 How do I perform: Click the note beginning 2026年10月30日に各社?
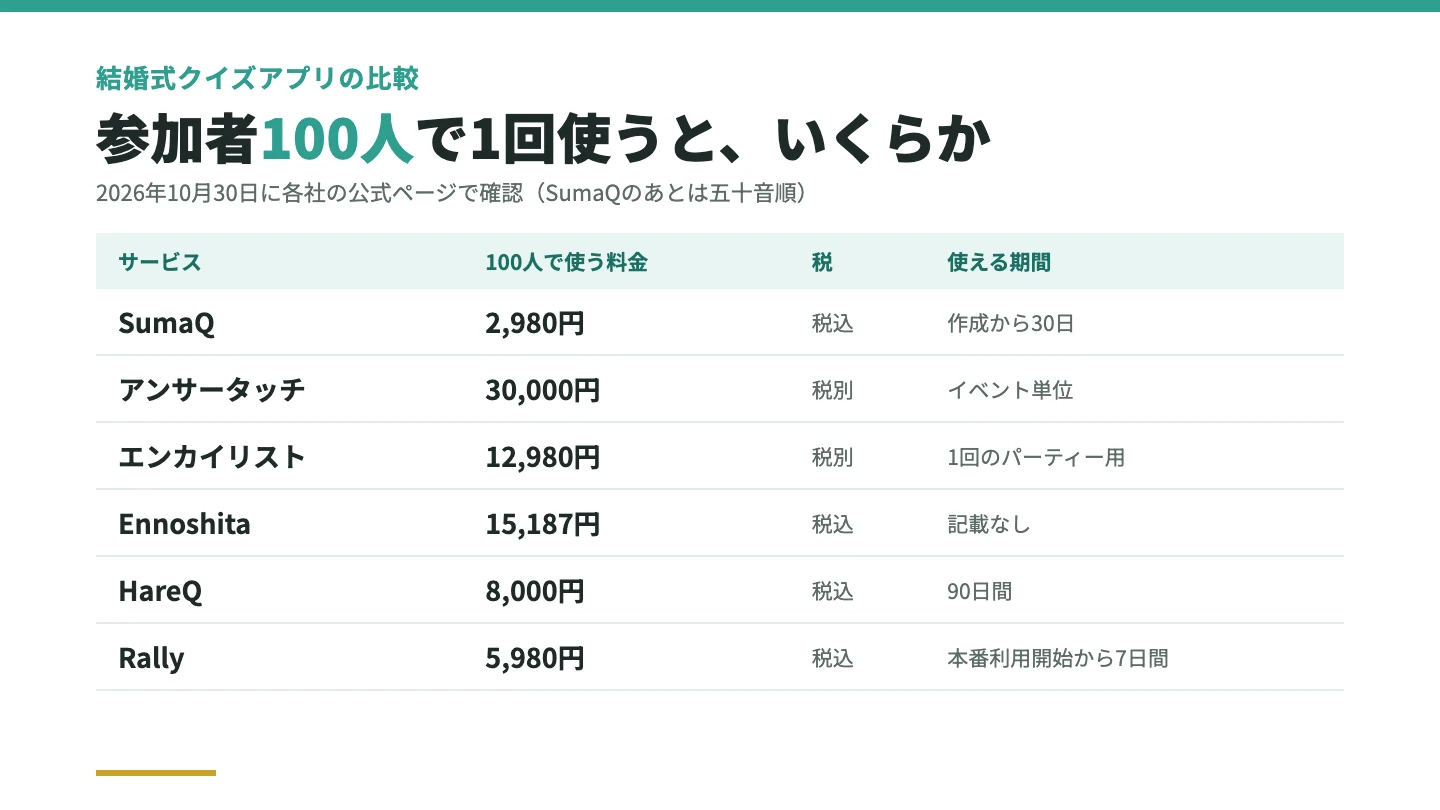451,193
